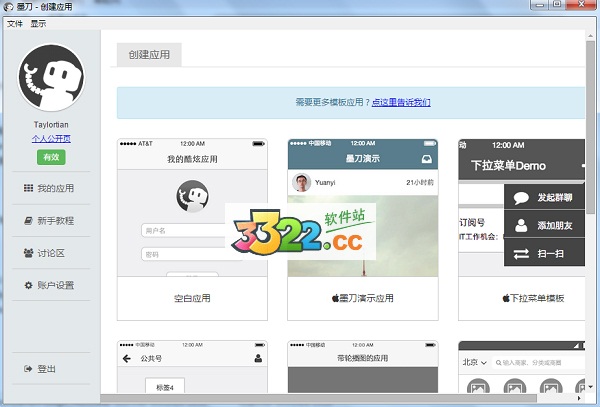
Task: Open the 显示 menu
Action: (38, 23)
